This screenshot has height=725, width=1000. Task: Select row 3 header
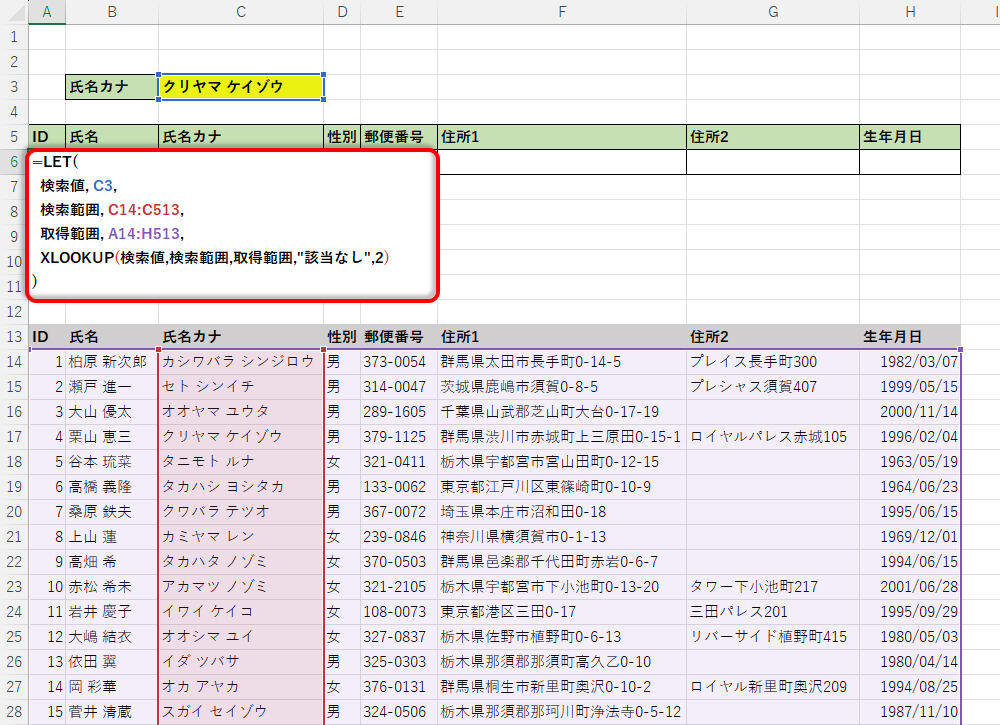coord(14,87)
